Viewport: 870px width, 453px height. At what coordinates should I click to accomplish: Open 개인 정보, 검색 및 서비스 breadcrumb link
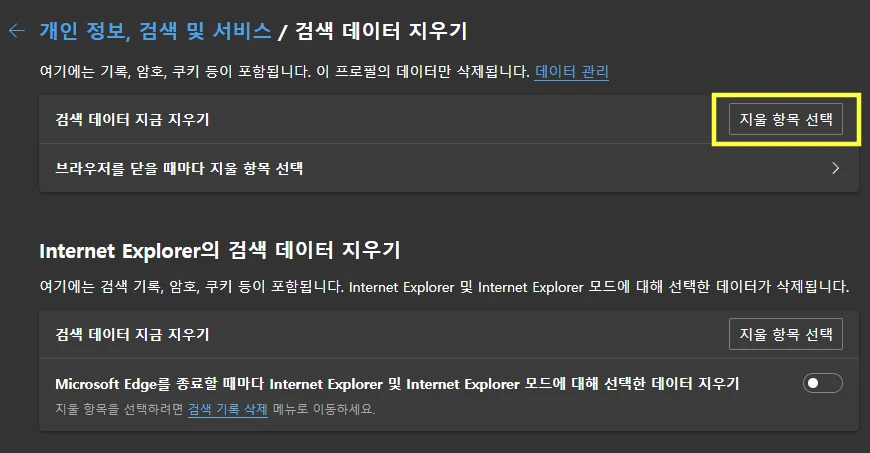(x=155, y=31)
